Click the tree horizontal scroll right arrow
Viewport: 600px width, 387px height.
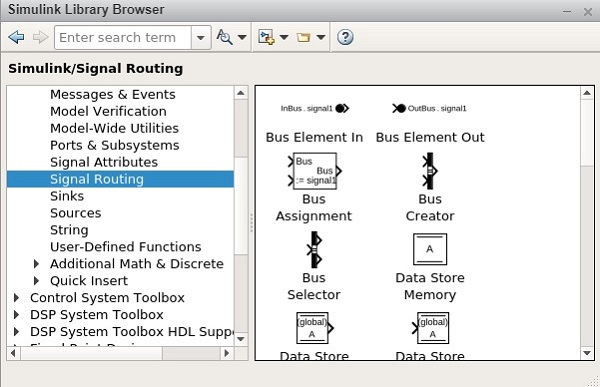227,353
